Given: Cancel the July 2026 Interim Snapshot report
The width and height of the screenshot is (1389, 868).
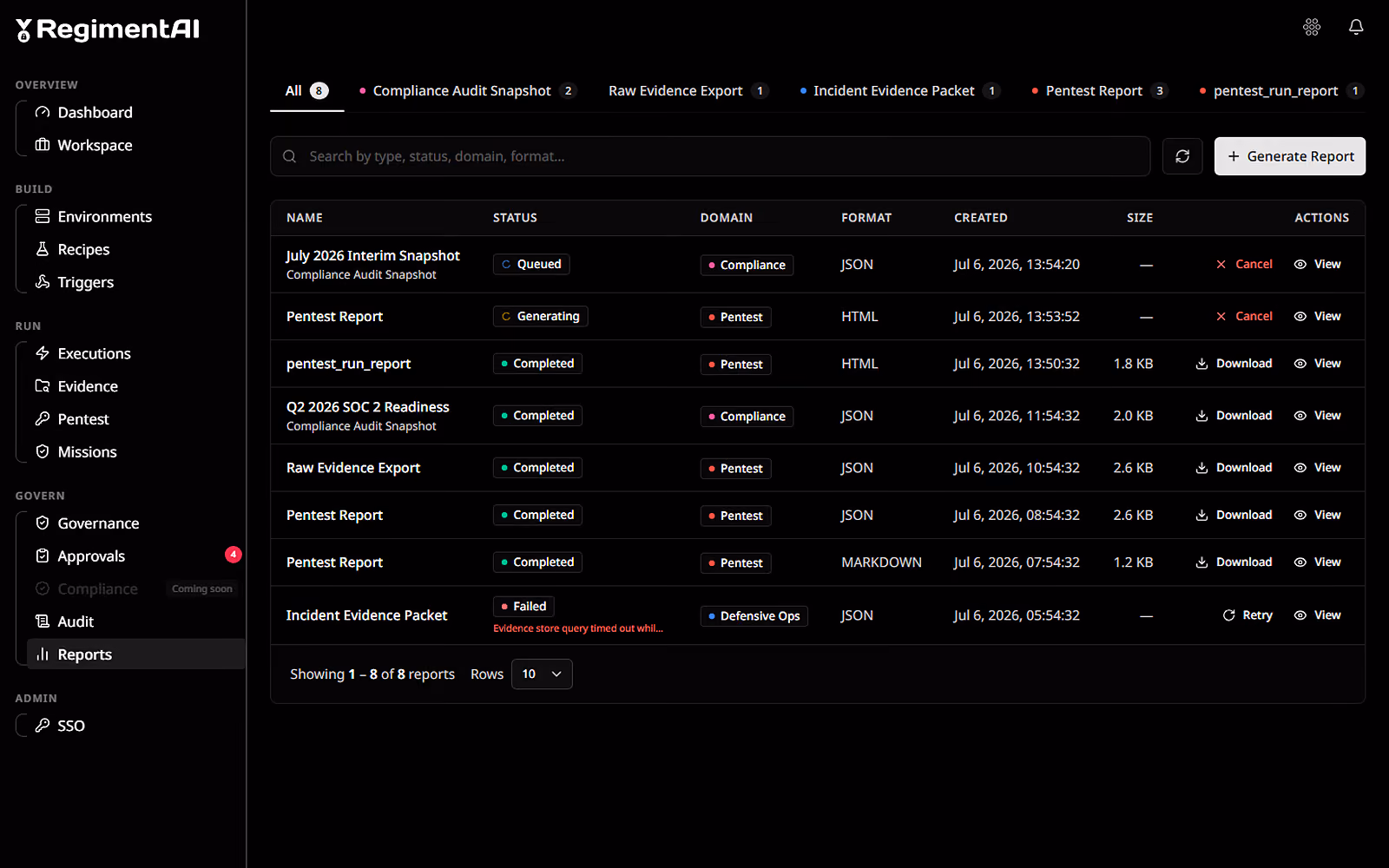Looking at the screenshot, I should [x=1244, y=265].
